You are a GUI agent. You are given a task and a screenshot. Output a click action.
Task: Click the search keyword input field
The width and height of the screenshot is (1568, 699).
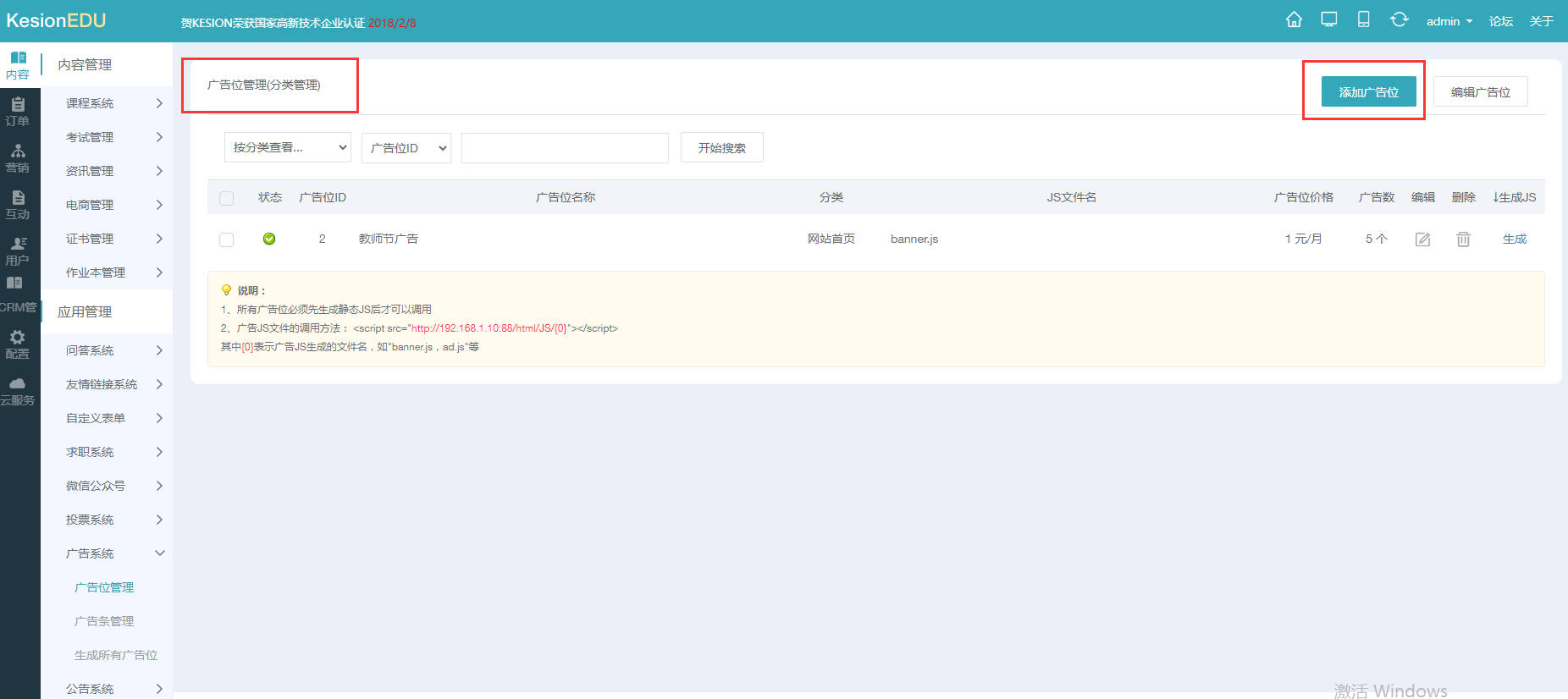(565, 147)
